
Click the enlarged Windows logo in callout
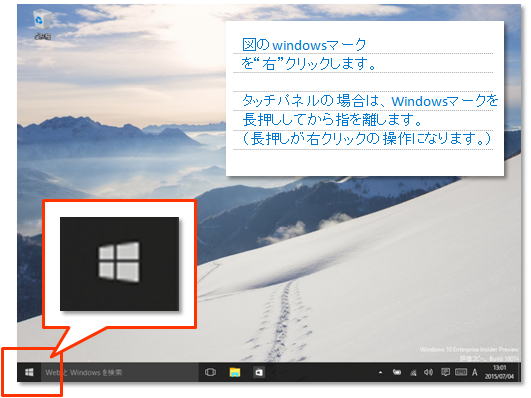pos(119,262)
